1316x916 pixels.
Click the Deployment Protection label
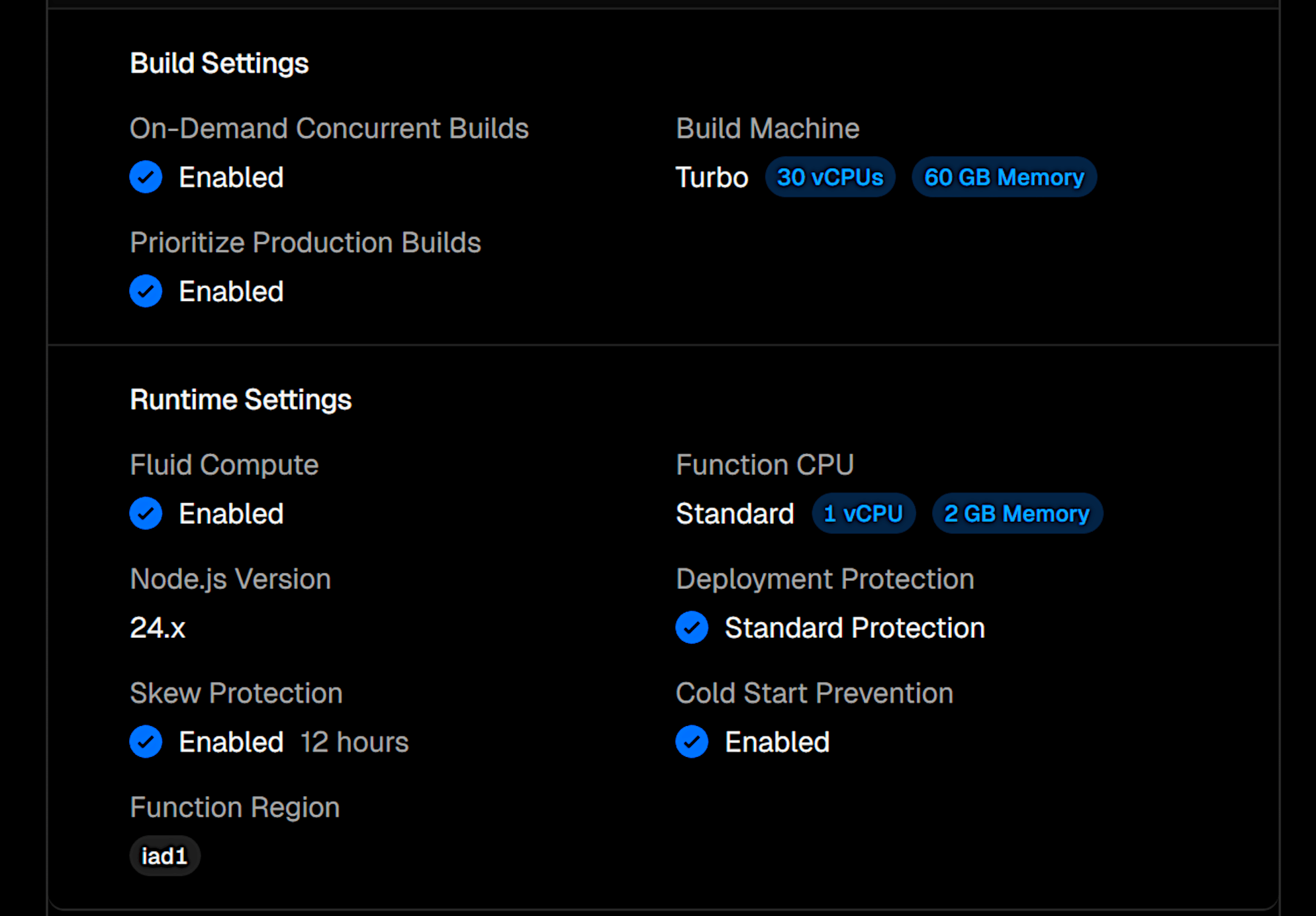(825, 580)
